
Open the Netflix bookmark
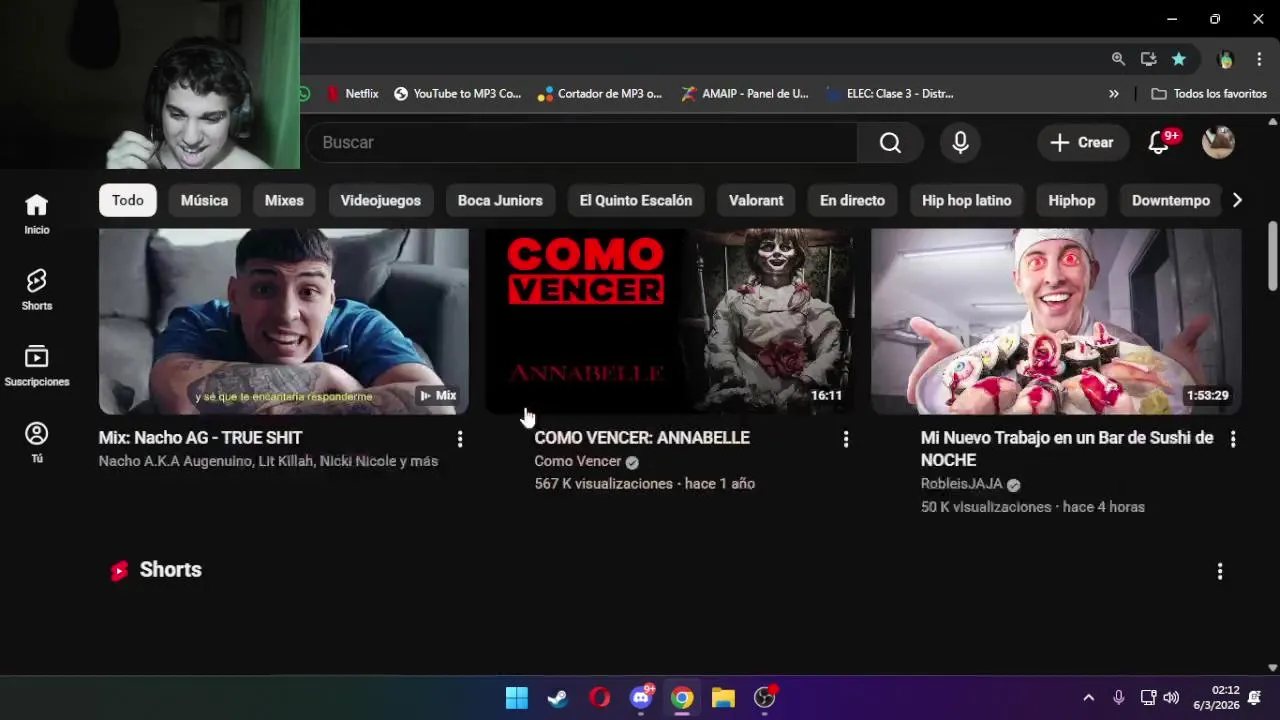[353, 94]
